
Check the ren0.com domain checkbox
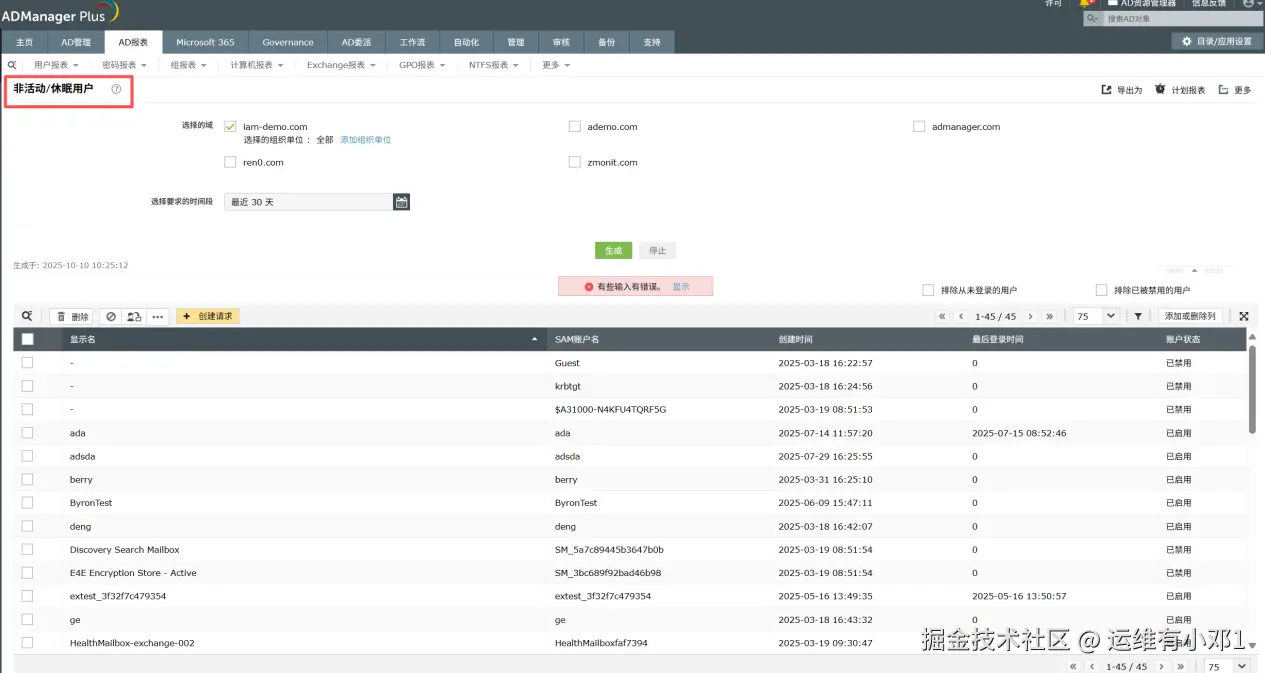231,162
